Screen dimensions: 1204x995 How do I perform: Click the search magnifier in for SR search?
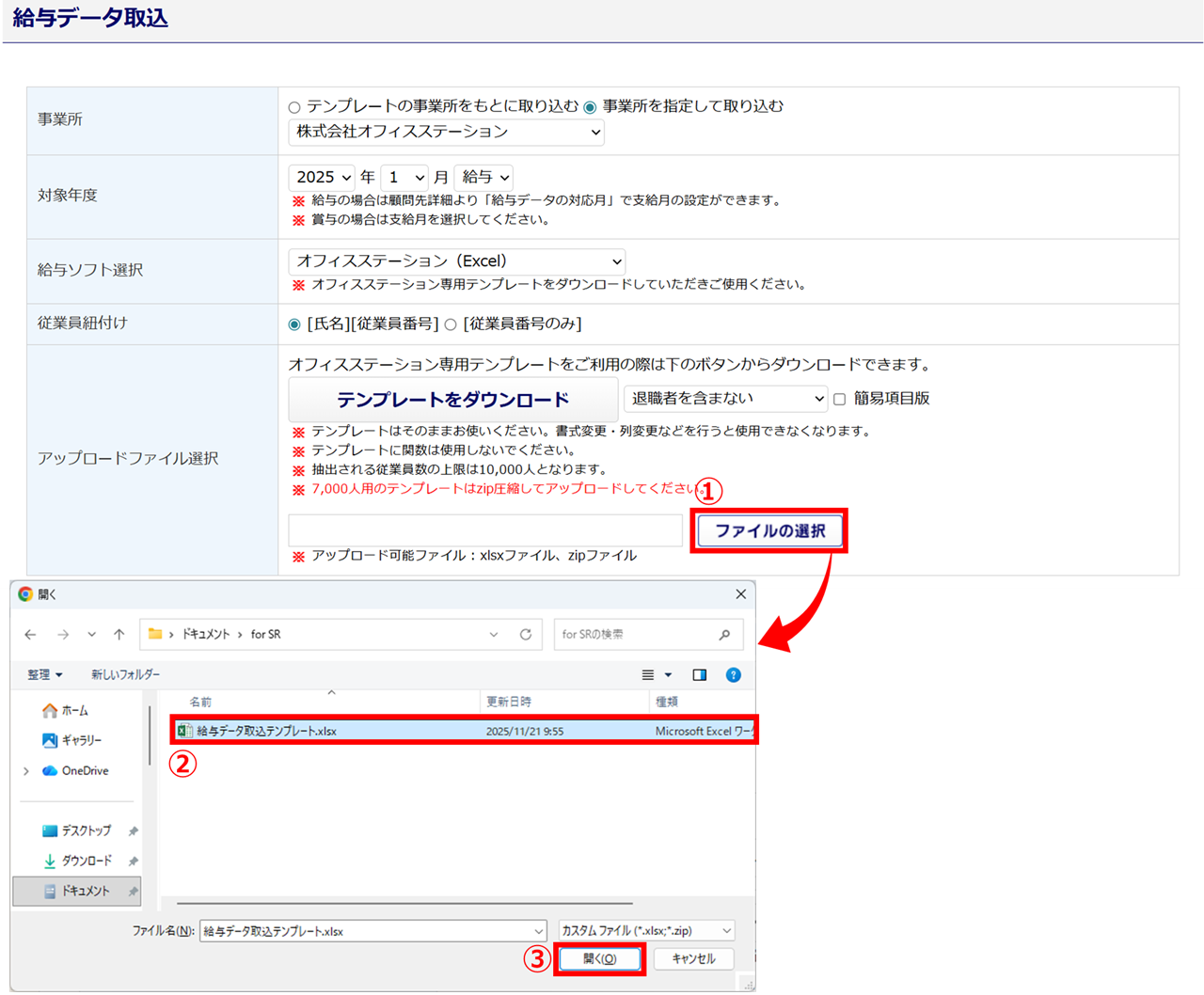(x=724, y=635)
